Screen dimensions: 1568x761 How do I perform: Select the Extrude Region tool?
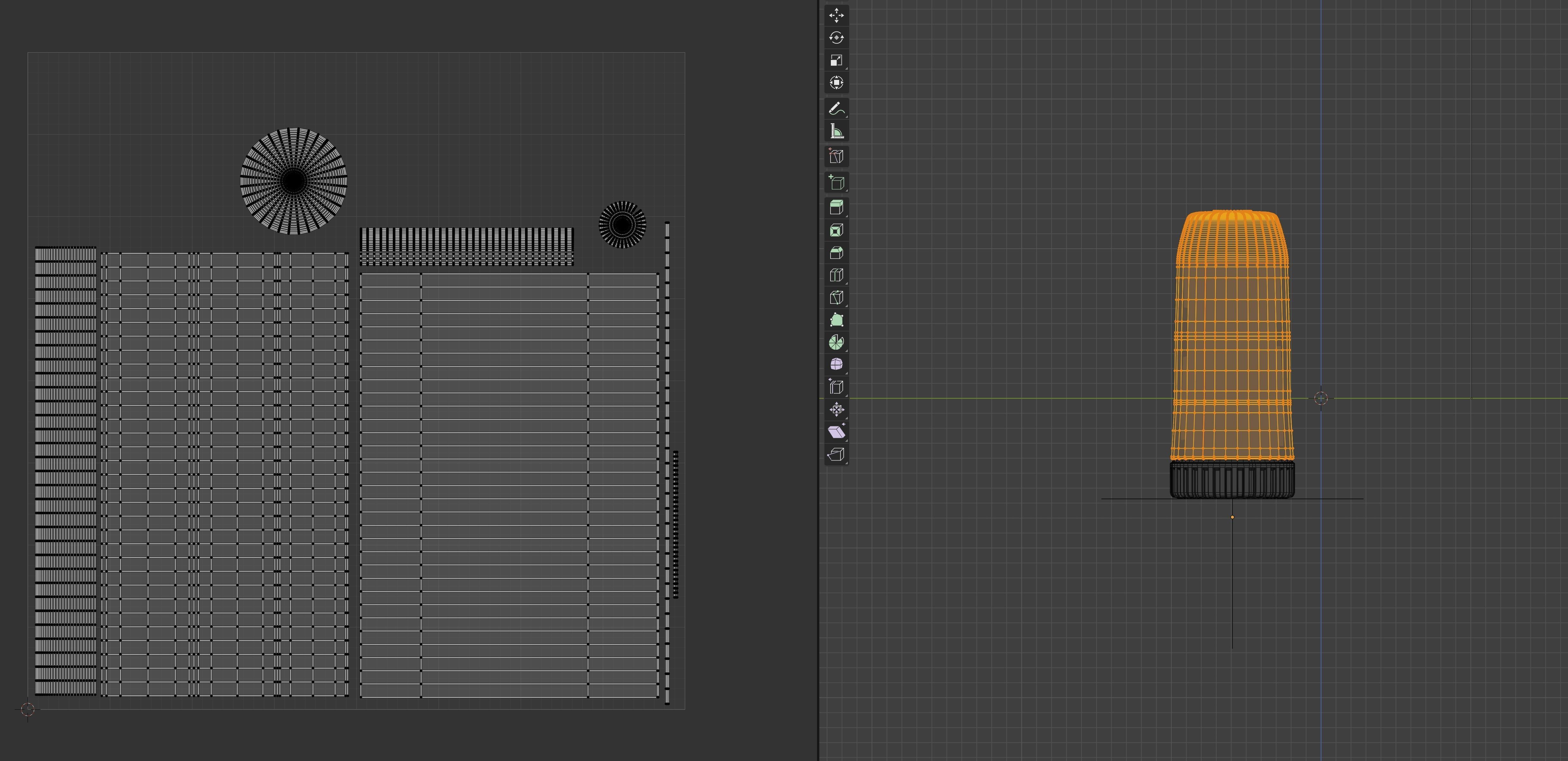tap(836, 208)
